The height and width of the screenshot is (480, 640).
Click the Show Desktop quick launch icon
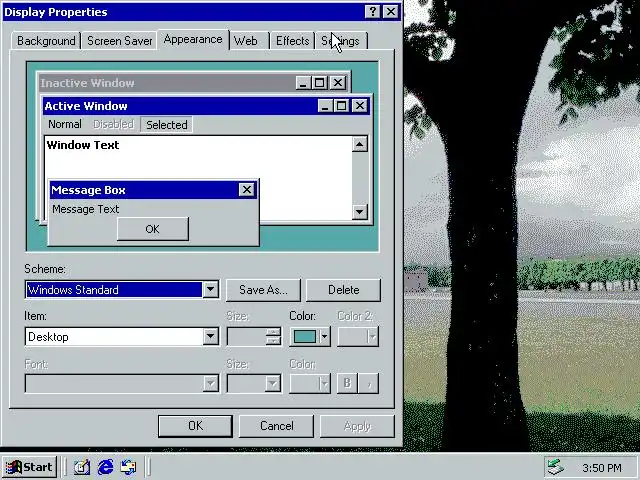point(82,467)
